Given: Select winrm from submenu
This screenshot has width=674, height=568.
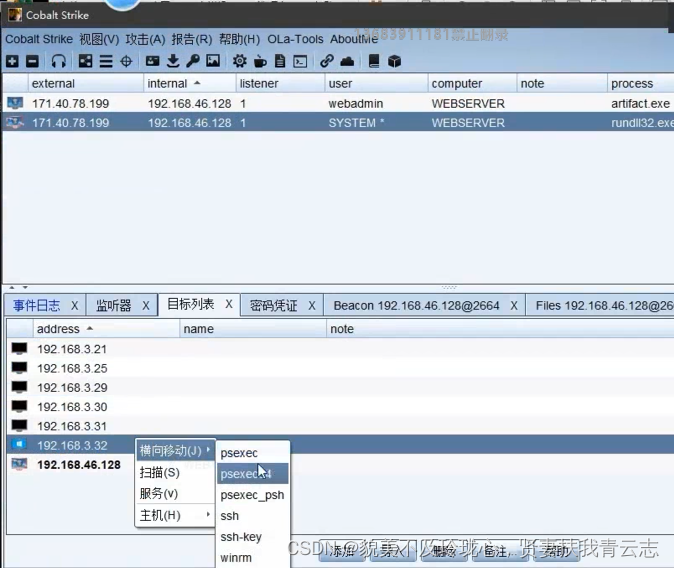Looking at the screenshot, I should pyautogui.click(x=253, y=558).
